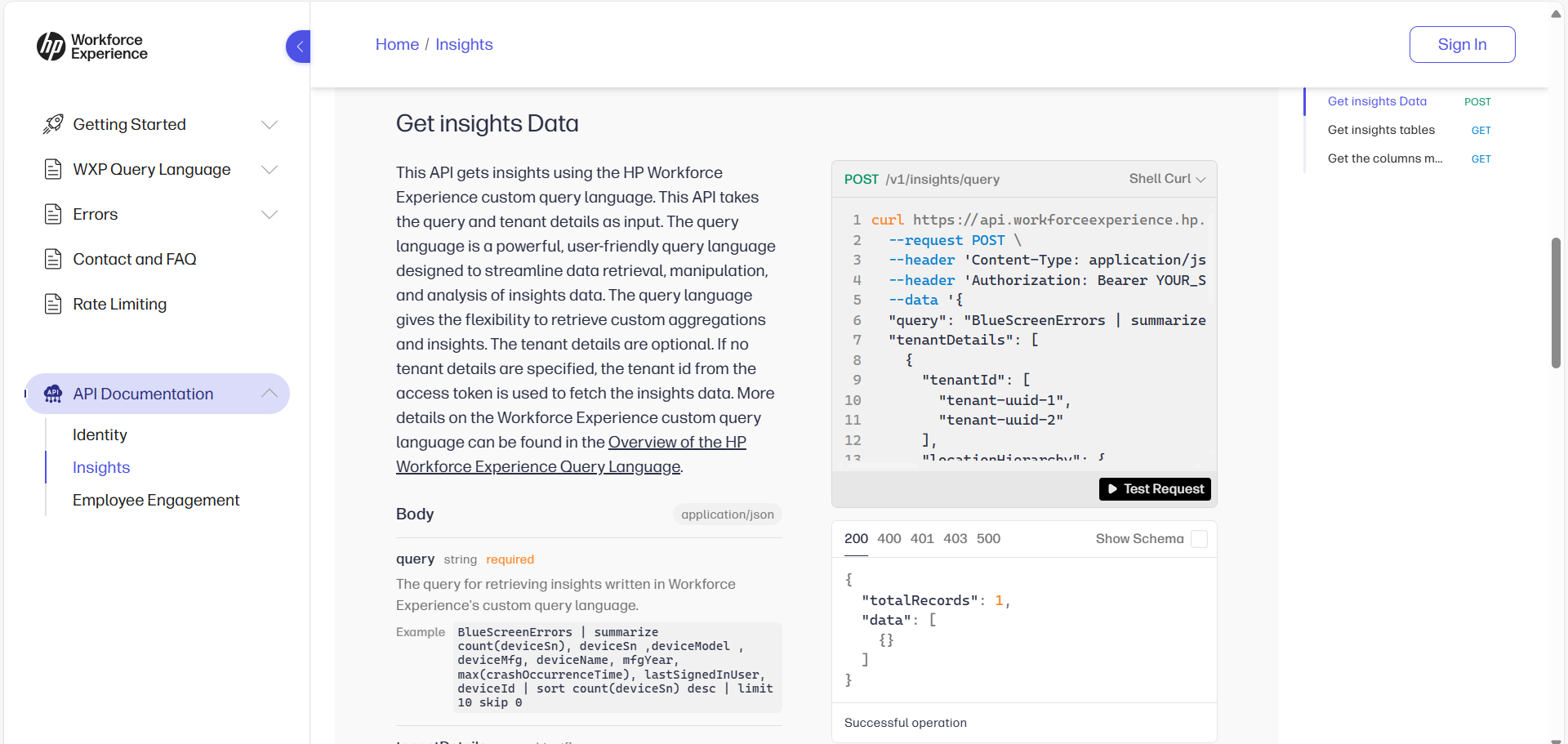Image resolution: width=1568 pixels, height=744 pixels.
Task: Click the play icon in Test Request
Action: point(1112,489)
